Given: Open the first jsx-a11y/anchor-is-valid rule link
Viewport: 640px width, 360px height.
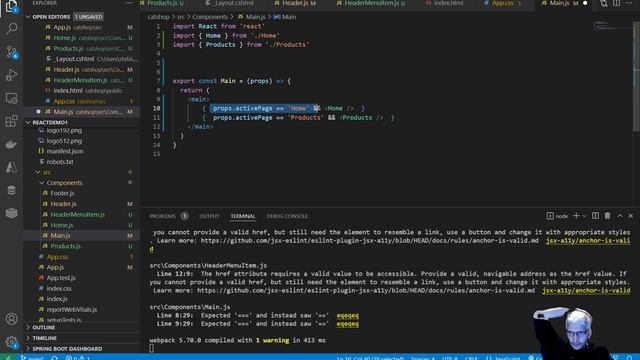Looking at the screenshot, I should coord(587,241).
